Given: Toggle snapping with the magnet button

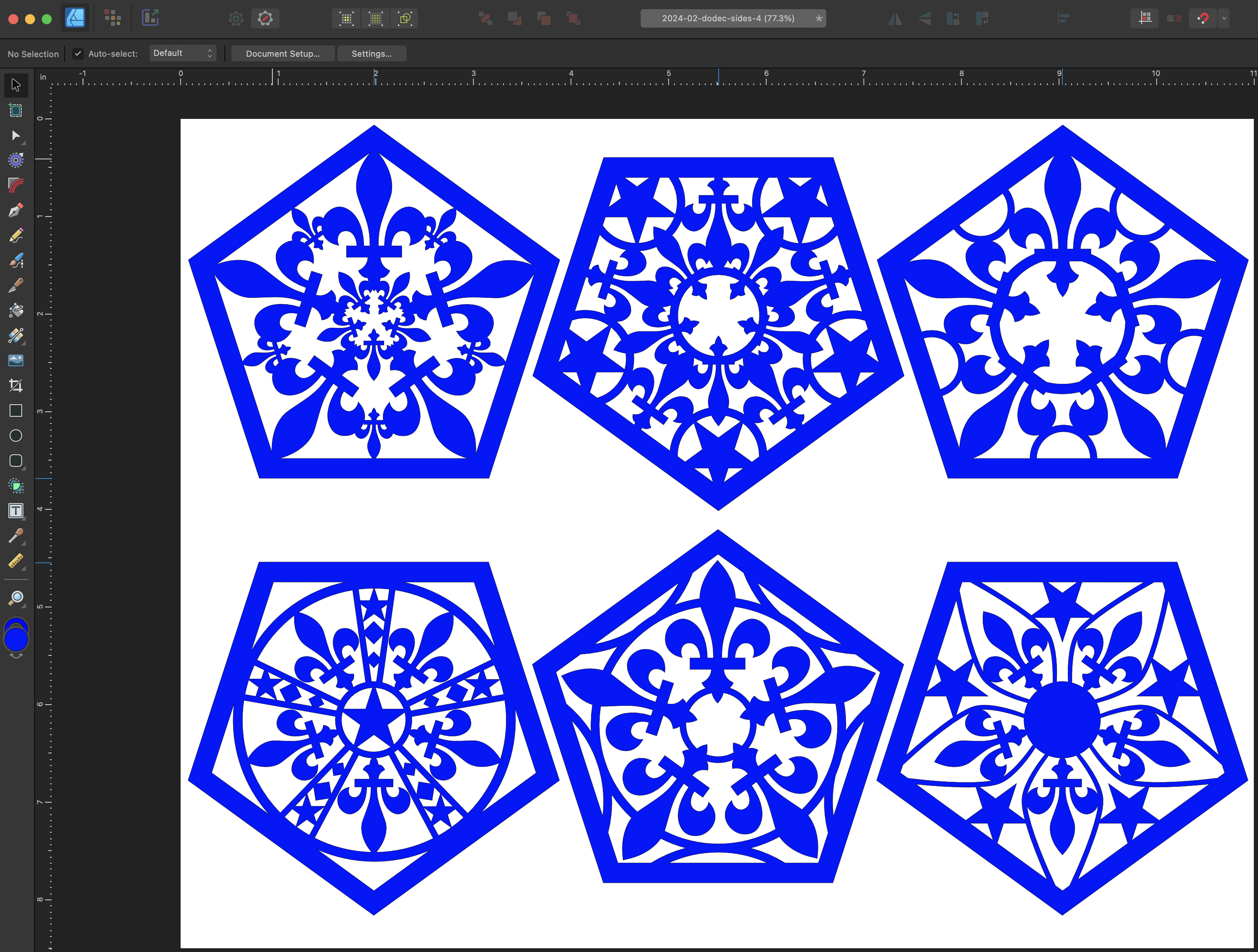Looking at the screenshot, I should coord(1202,18).
